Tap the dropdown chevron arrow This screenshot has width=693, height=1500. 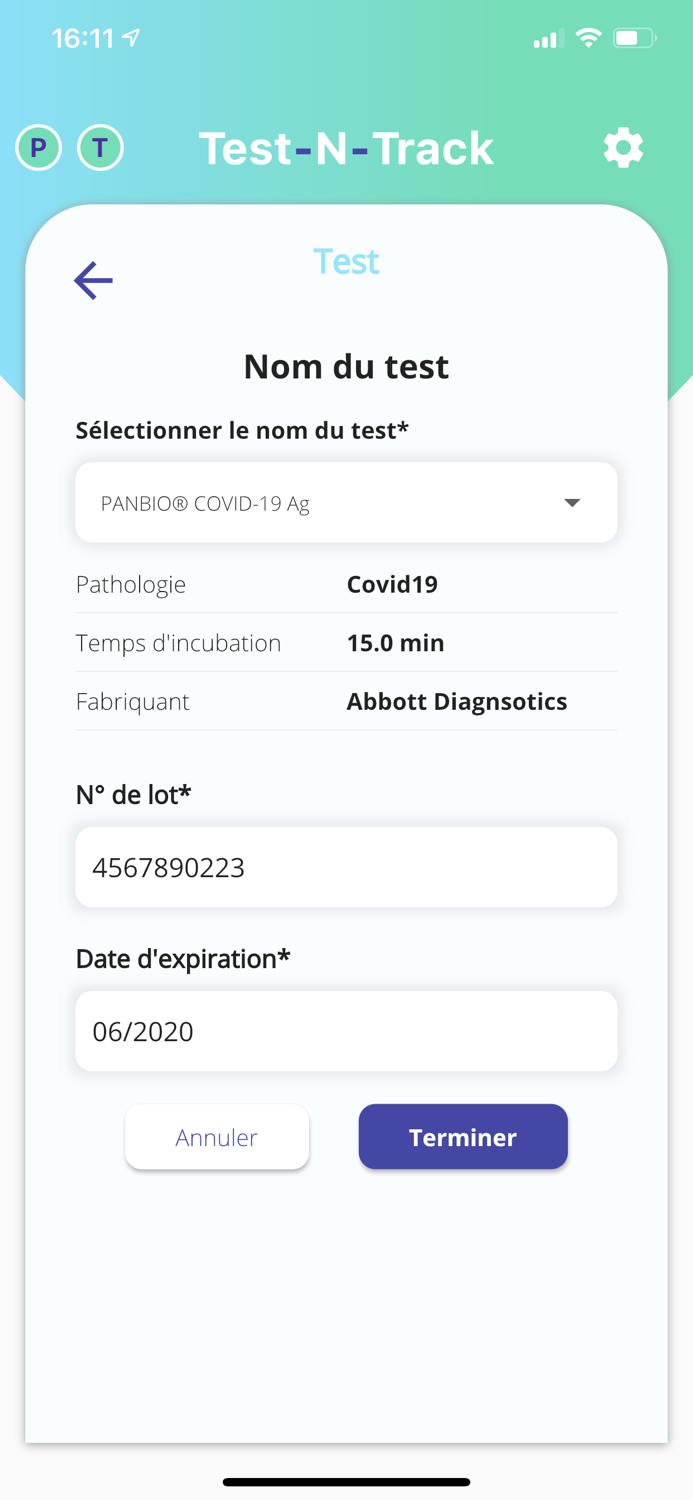pyautogui.click(x=572, y=504)
